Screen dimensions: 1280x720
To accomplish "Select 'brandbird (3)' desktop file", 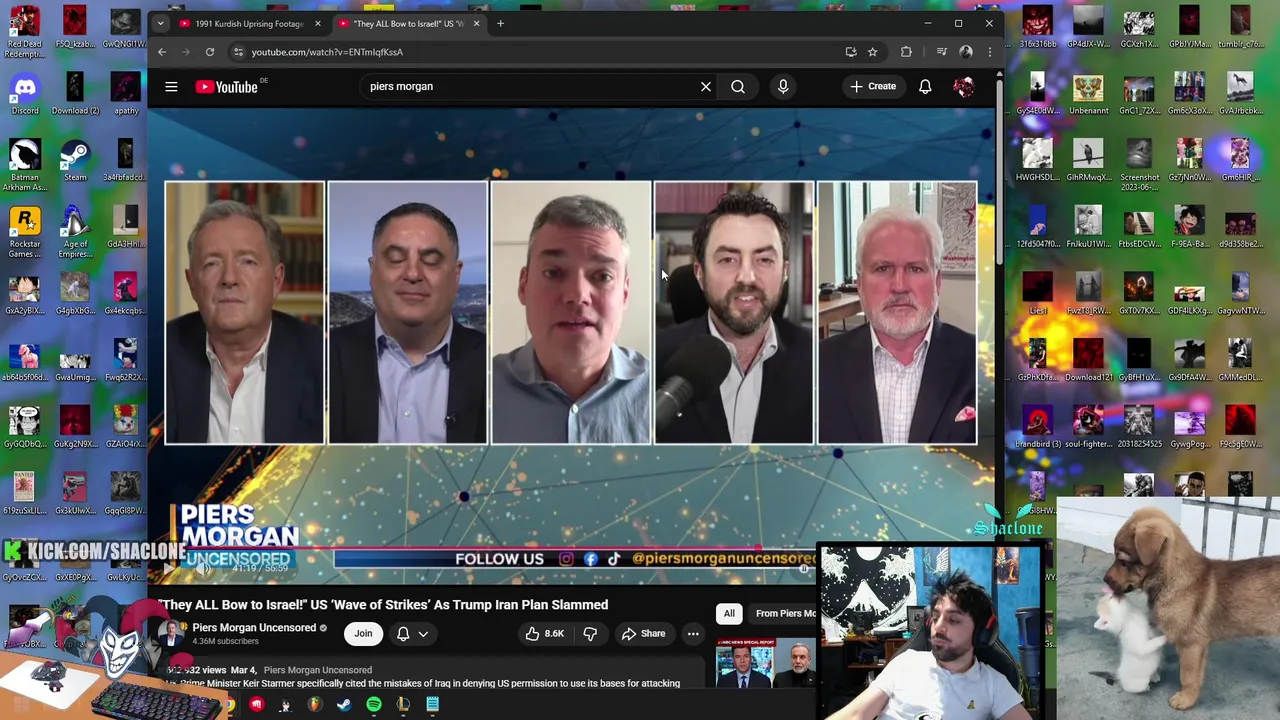I will coord(1038,427).
